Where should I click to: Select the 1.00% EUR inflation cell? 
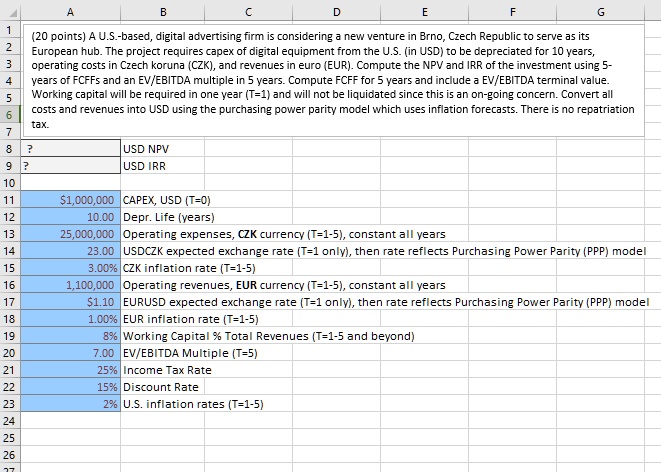[71, 319]
